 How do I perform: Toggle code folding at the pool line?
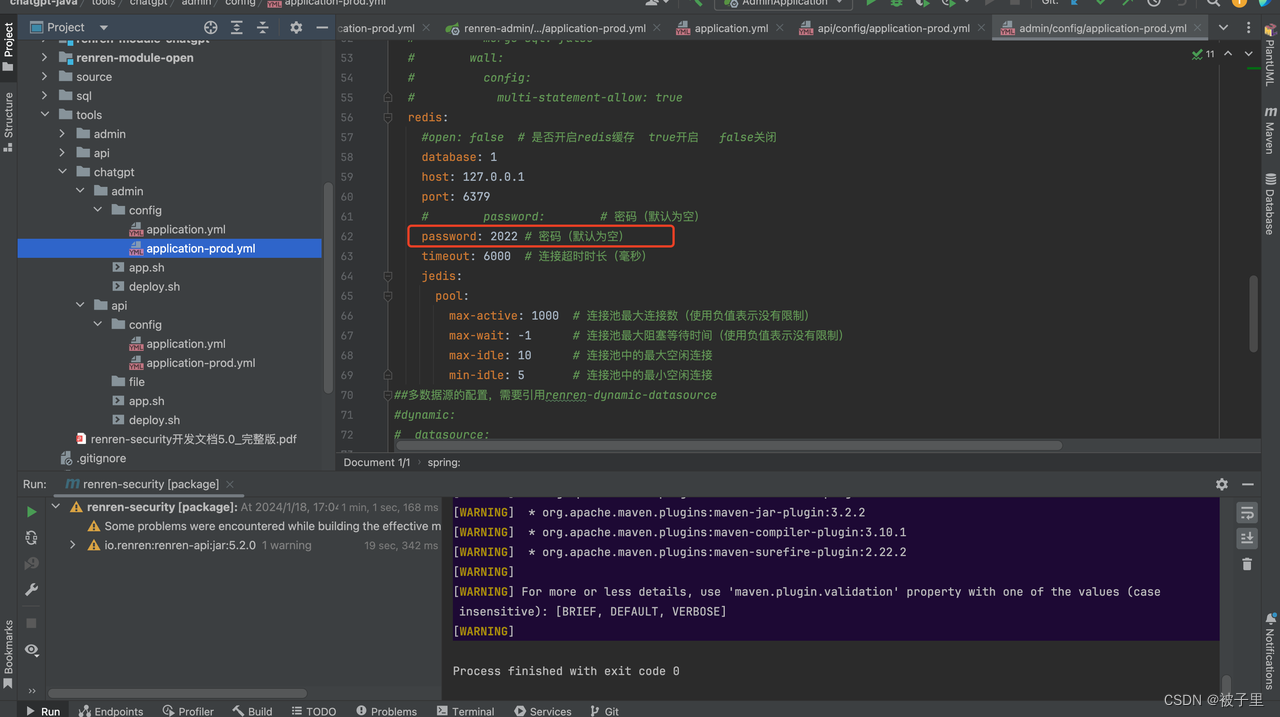(x=388, y=296)
